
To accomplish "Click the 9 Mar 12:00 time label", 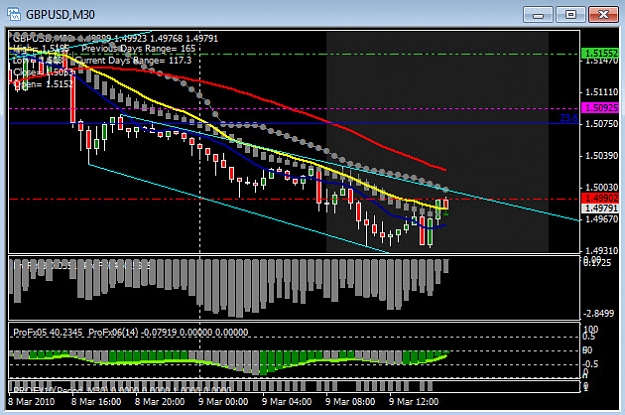I will (414, 401).
